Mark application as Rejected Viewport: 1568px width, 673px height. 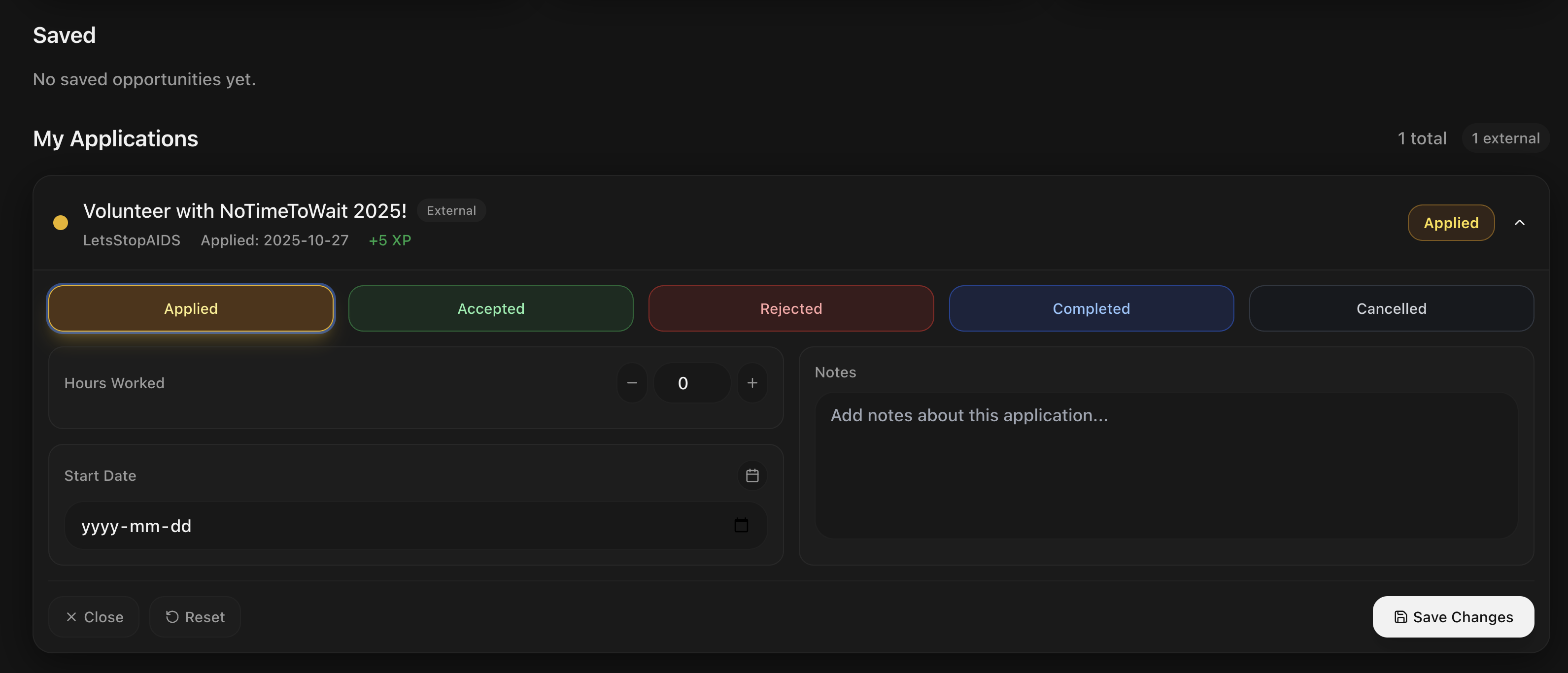[x=791, y=308]
